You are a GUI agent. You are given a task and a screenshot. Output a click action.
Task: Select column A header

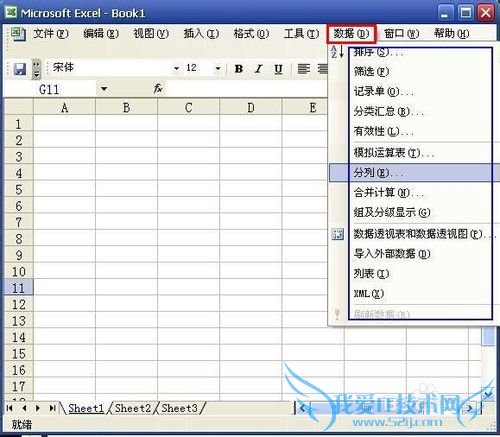pos(64,107)
